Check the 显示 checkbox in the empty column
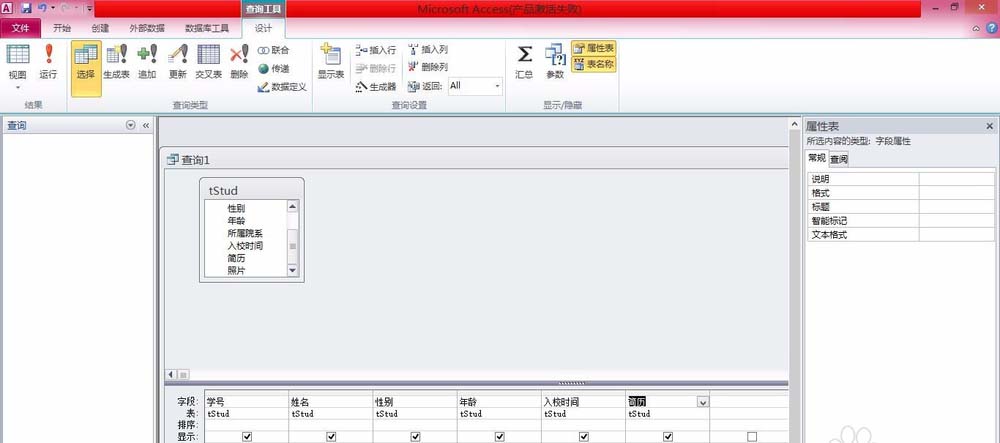1000x443 pixels. pyautogui.click(x=752, y=437)
